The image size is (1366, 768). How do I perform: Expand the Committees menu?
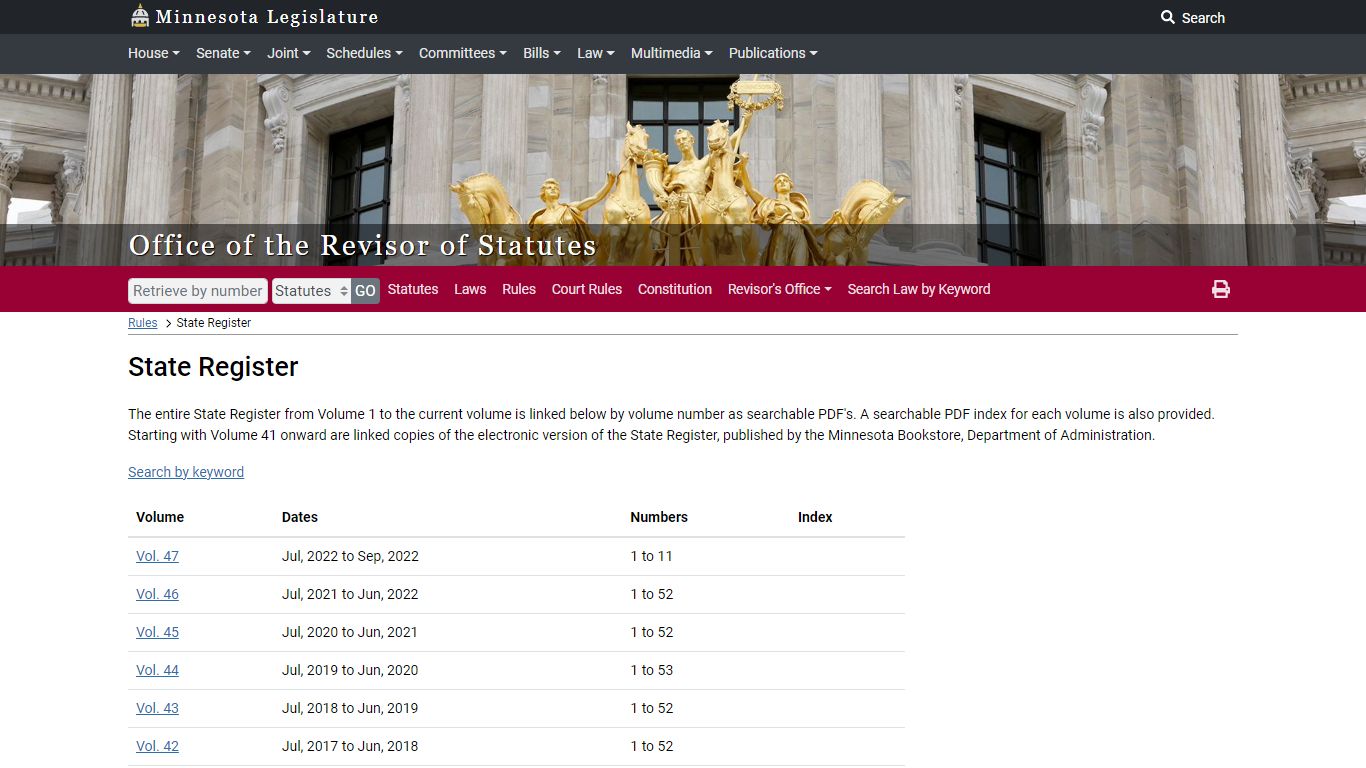pyautogui.click(x=462, y=53)
